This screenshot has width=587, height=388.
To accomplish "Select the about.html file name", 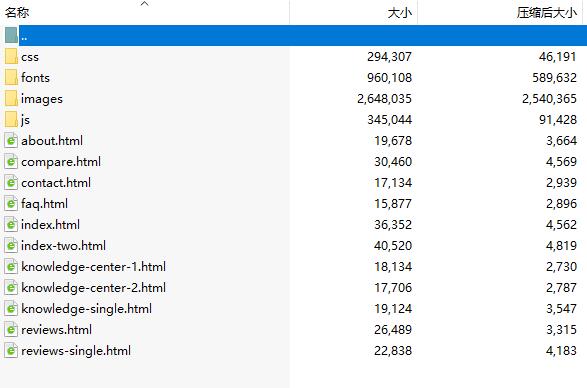I will click(x=52, y=141).
